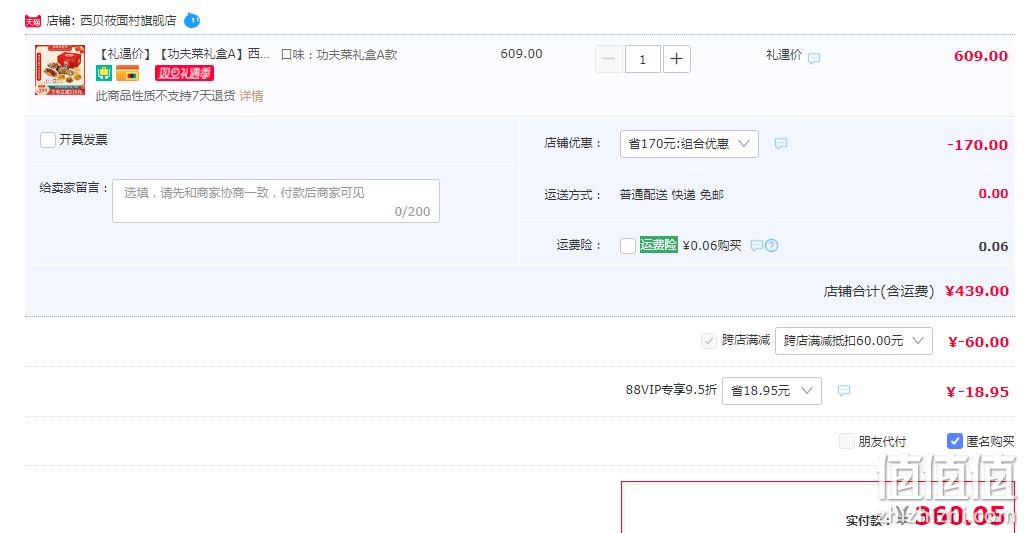Toggle the 跨店满减 checkbox

click(x=709, y=341)
